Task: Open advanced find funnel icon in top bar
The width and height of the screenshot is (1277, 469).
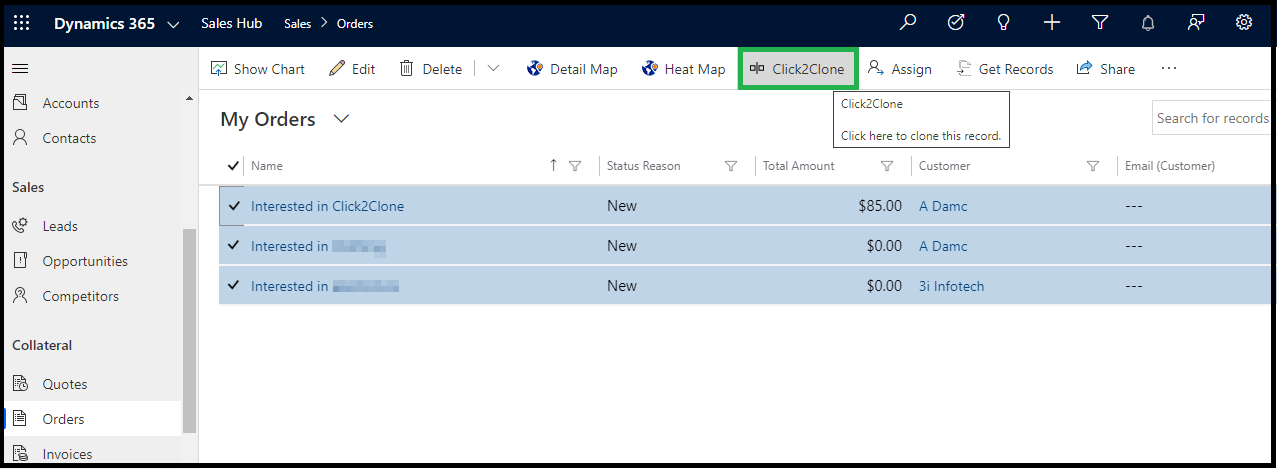Action: pos(1100,23)
